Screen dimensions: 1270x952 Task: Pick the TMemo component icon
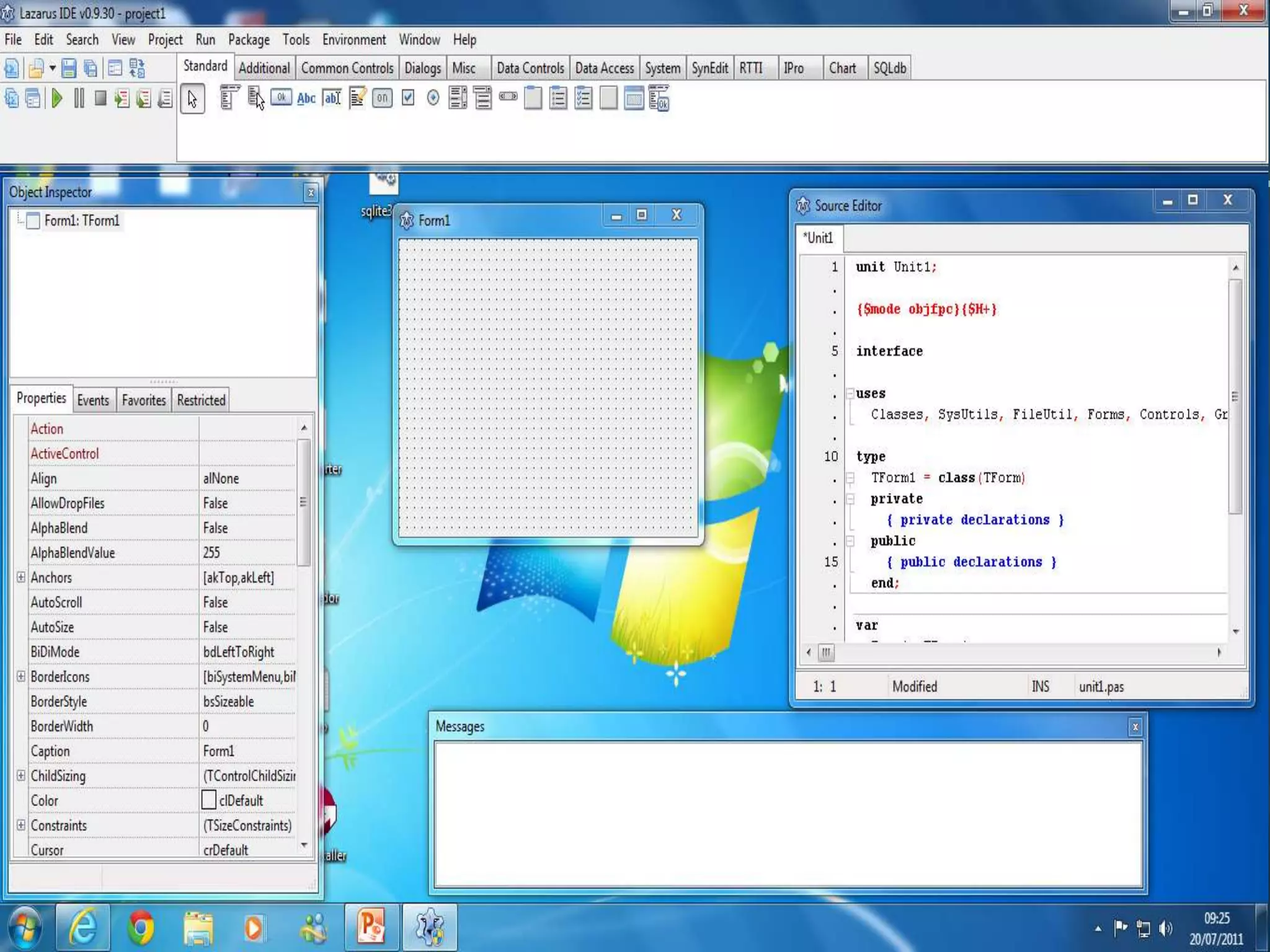357,98
